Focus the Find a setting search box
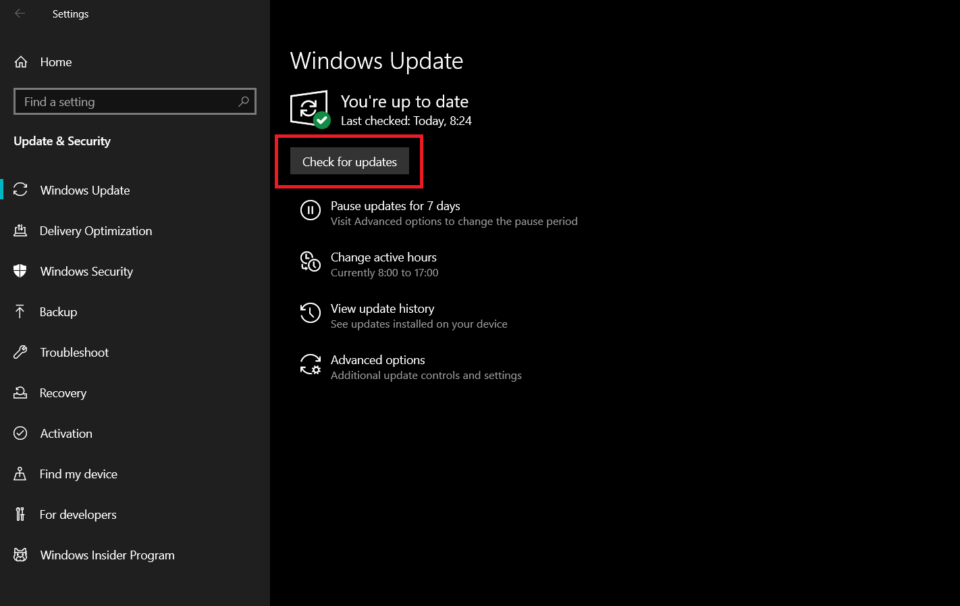Screen dimensions: 960x606 125,102
